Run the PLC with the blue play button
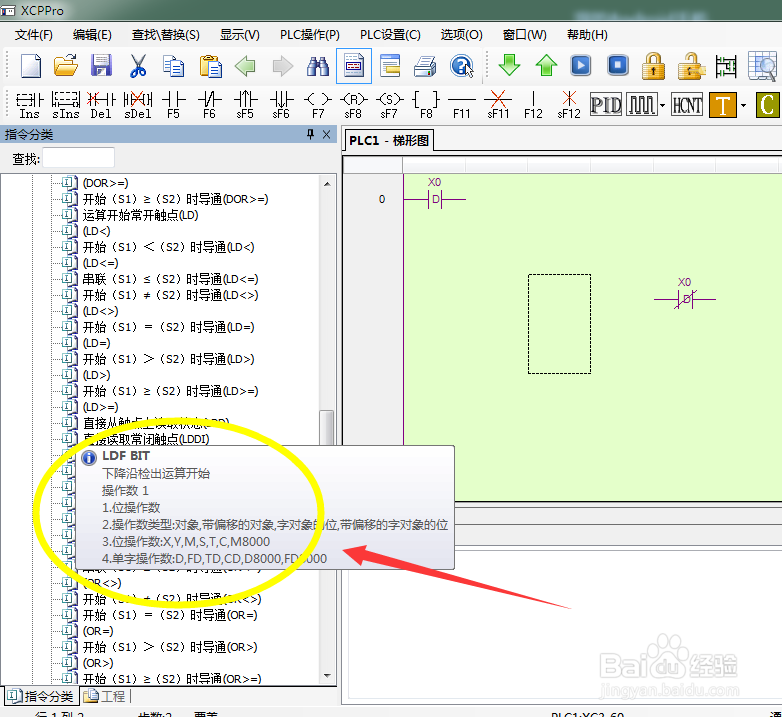Image resolution: width=782 pixels, height=717 pixels. [581, 65]
